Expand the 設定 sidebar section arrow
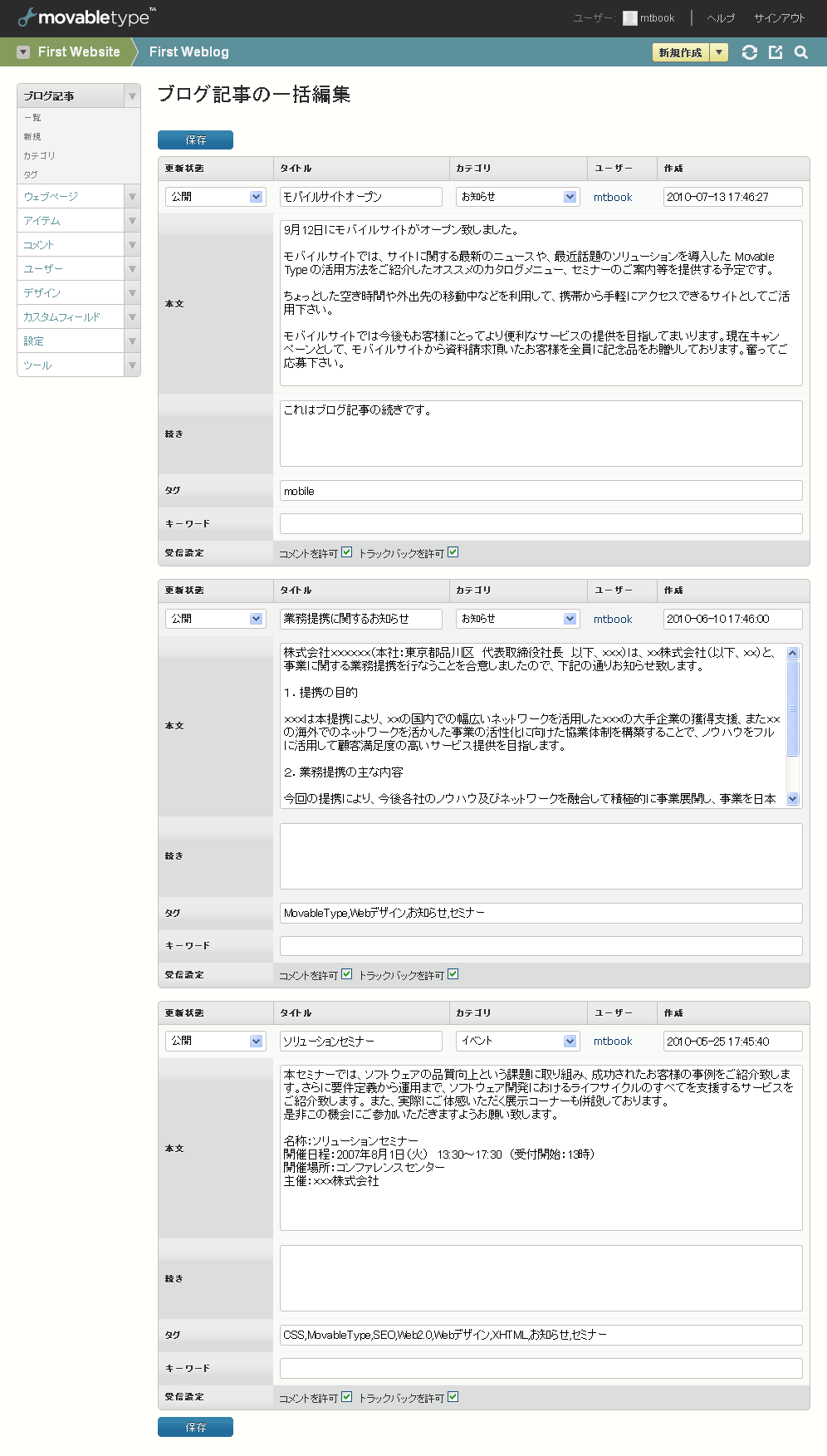Viewport: 827px width, 1456px height. tap(132, 341)
